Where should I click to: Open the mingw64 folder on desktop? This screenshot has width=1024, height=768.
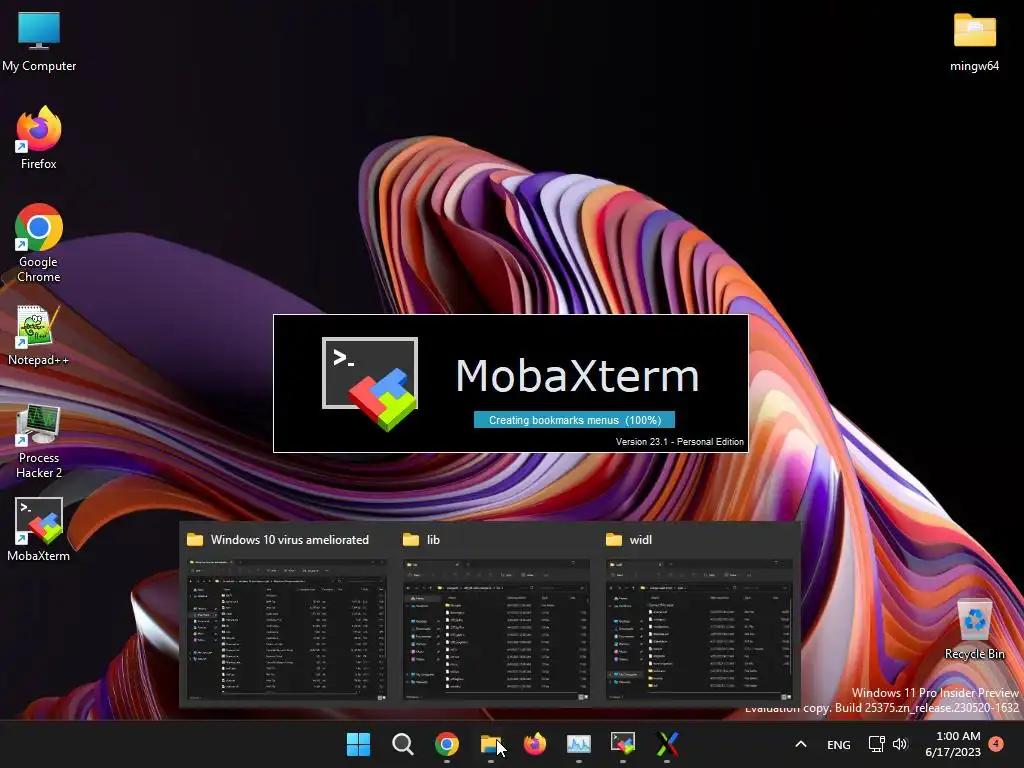click(974, 40)
